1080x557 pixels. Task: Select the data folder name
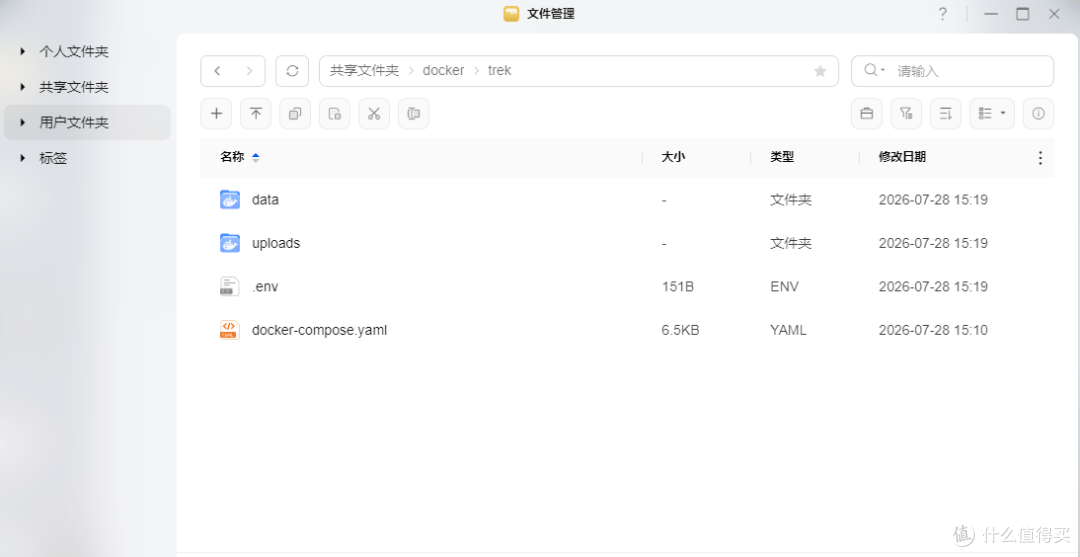click(x=265, y=200)
